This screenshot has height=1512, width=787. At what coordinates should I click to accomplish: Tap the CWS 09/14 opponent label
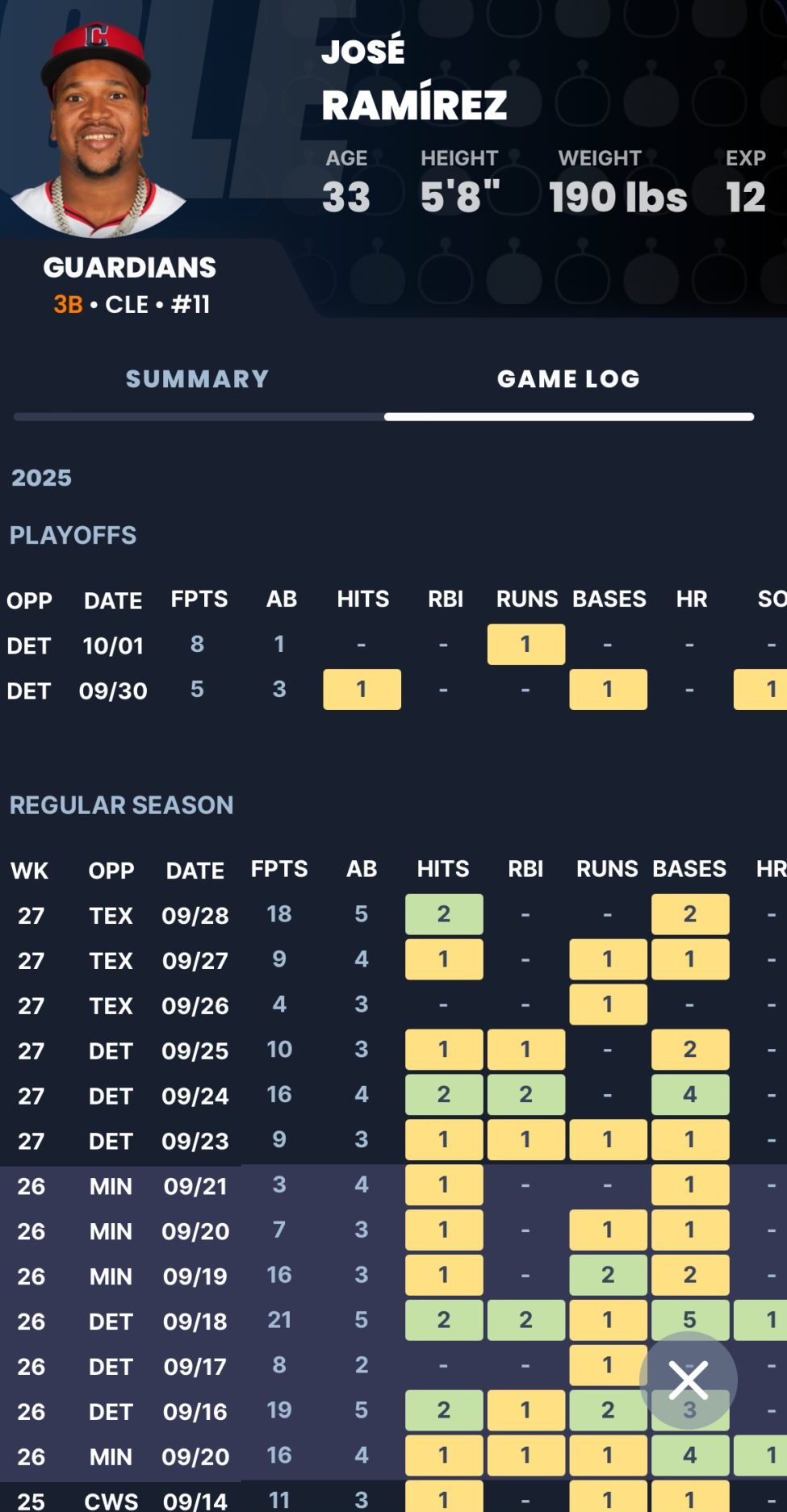(111, 1501)
